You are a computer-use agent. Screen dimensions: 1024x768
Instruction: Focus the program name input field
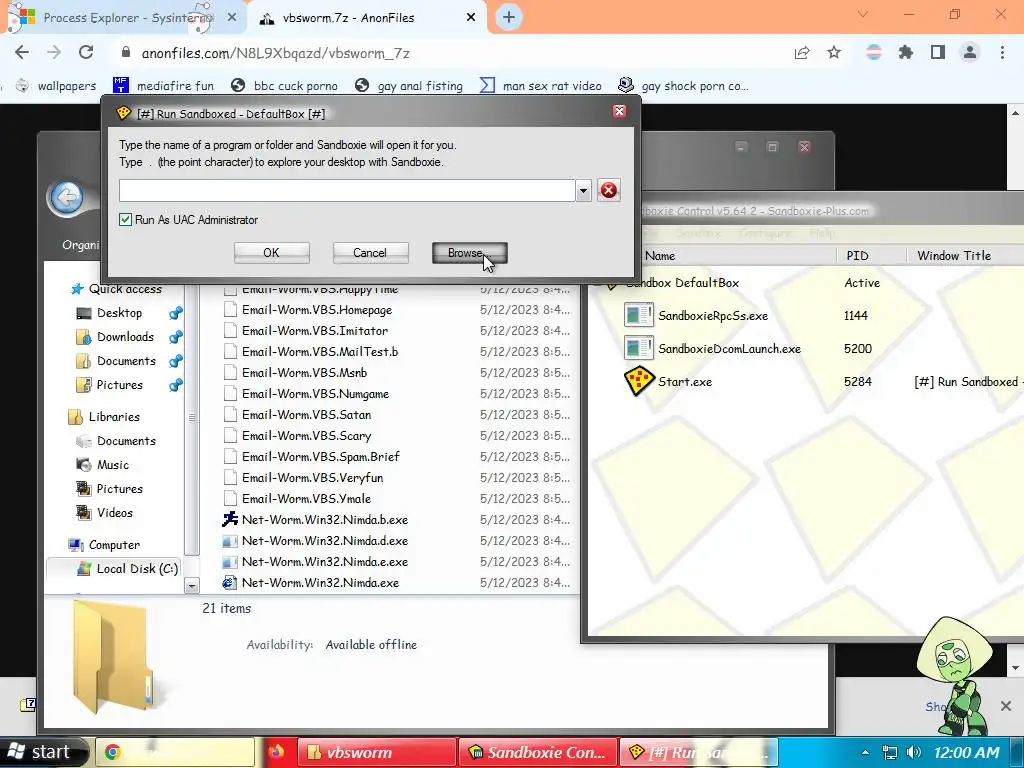(x=347, y=191)
